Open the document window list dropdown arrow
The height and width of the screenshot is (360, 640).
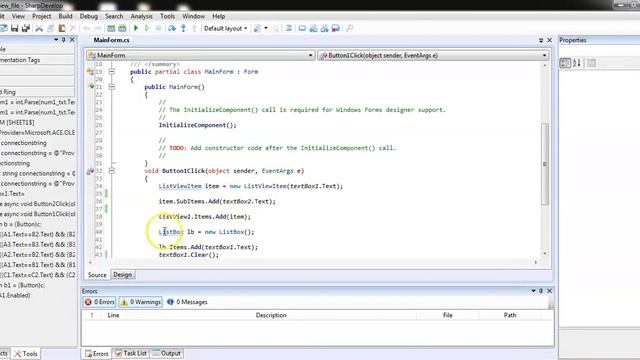[x=541, y=40]
